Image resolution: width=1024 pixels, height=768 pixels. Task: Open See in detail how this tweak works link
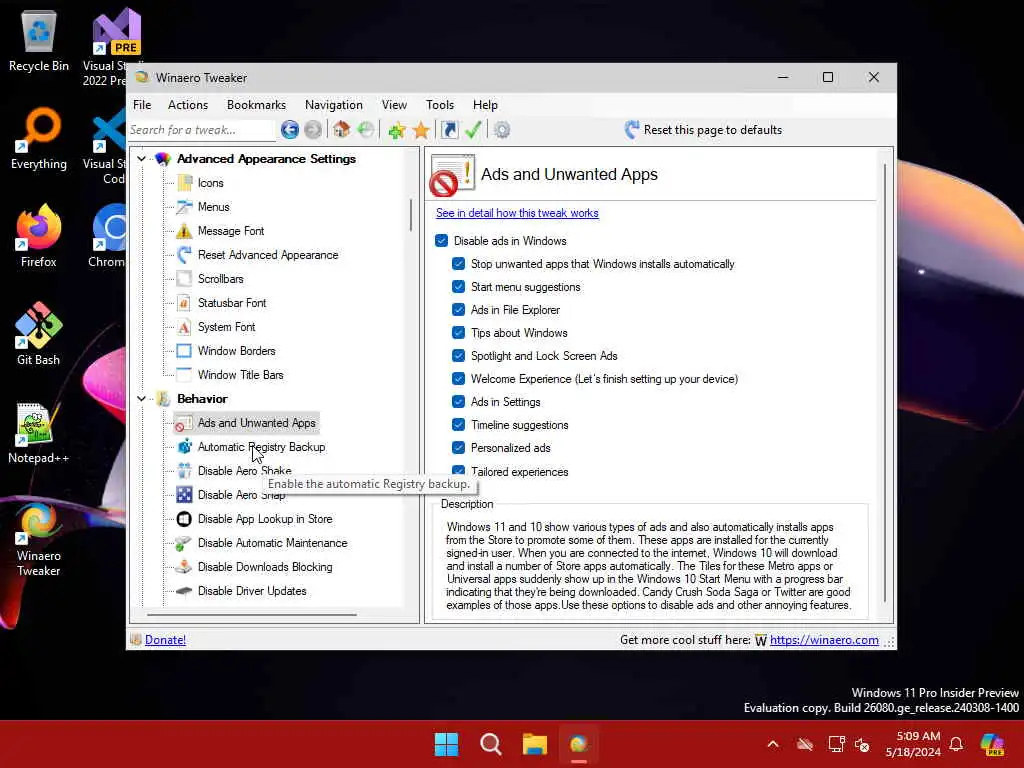pos(517,213)
